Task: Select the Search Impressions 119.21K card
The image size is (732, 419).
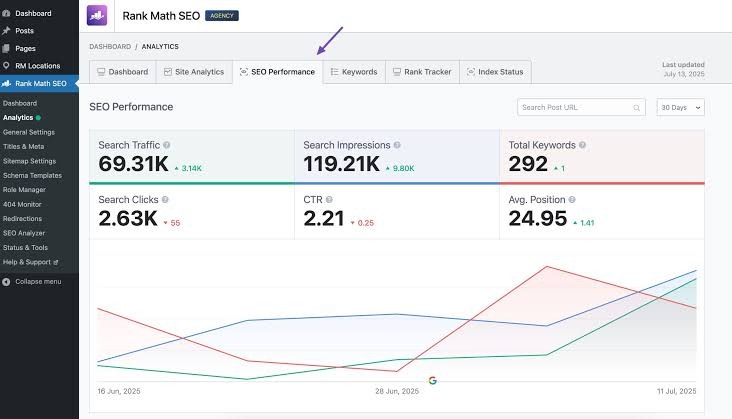Action: click(397, 157)
